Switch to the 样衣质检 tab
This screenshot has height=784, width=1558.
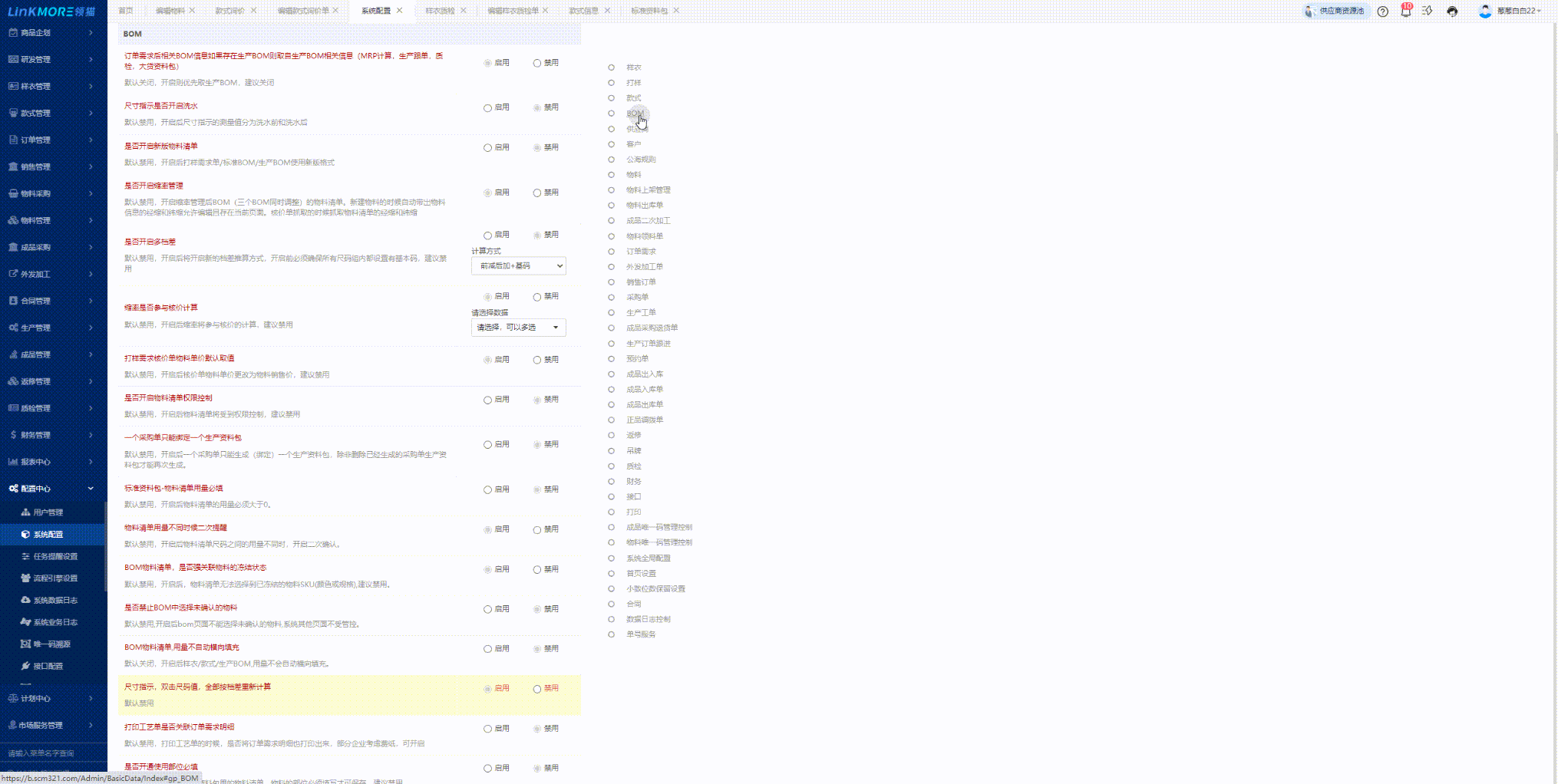coord(440,11)
